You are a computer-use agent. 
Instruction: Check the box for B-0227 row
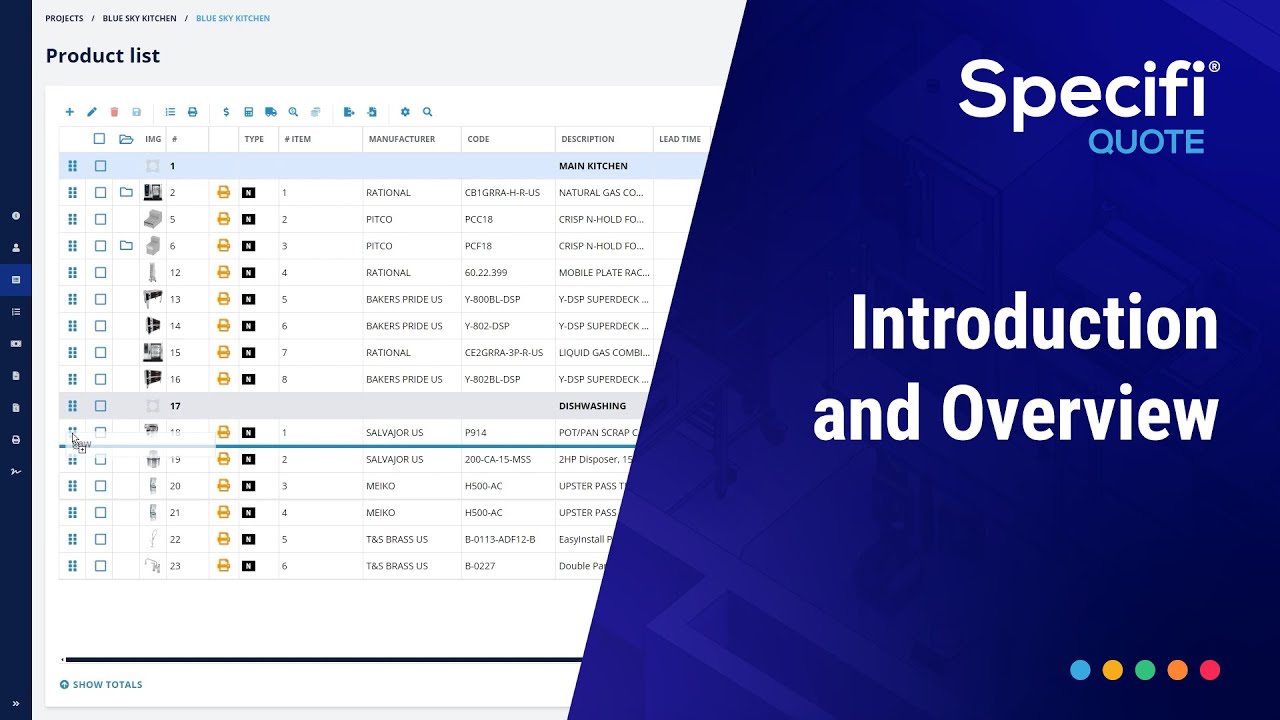100,566
